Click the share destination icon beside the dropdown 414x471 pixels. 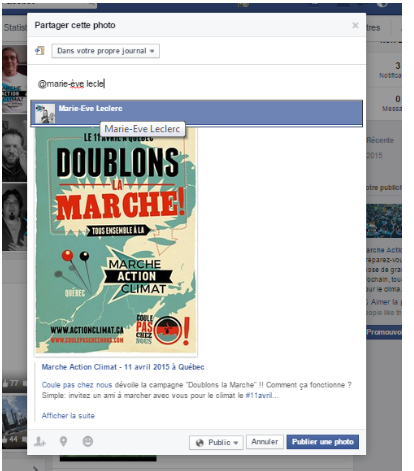click(40, 51)
